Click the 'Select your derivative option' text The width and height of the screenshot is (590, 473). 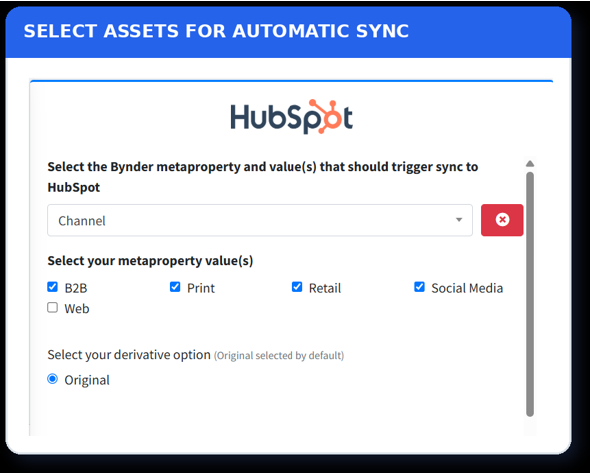[x=129, y=354]
